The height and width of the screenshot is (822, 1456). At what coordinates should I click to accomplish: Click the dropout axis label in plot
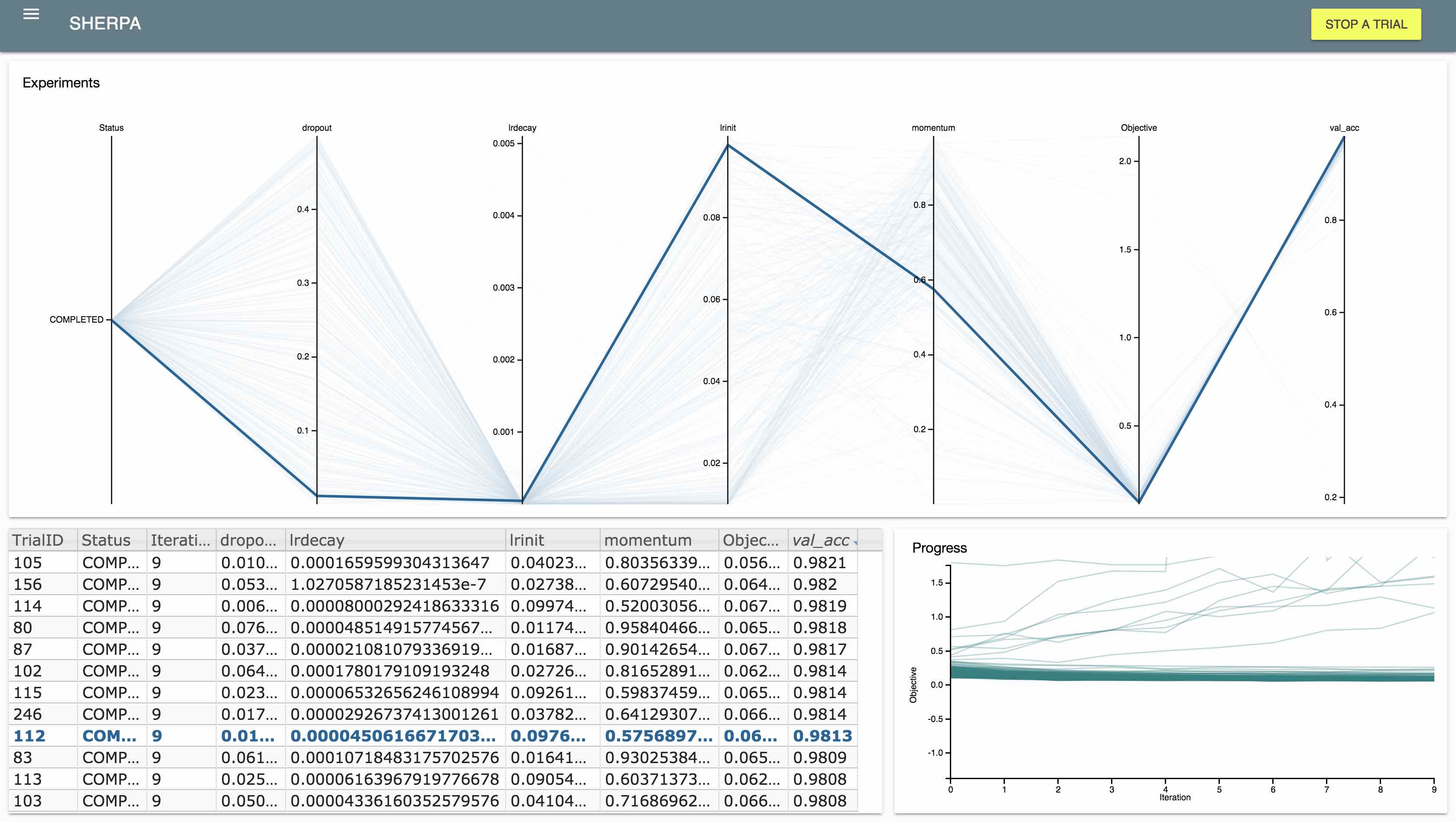click(316, 128)
